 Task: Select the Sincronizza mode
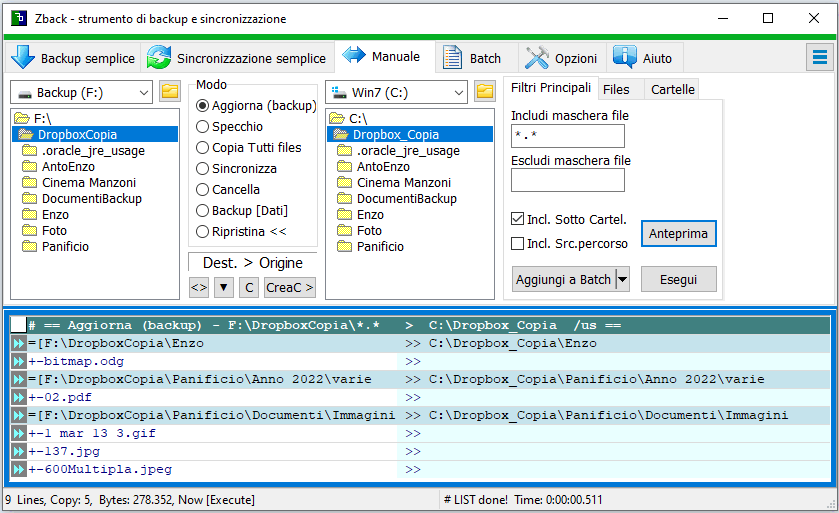pyautogui.click(x=237, y=169)
